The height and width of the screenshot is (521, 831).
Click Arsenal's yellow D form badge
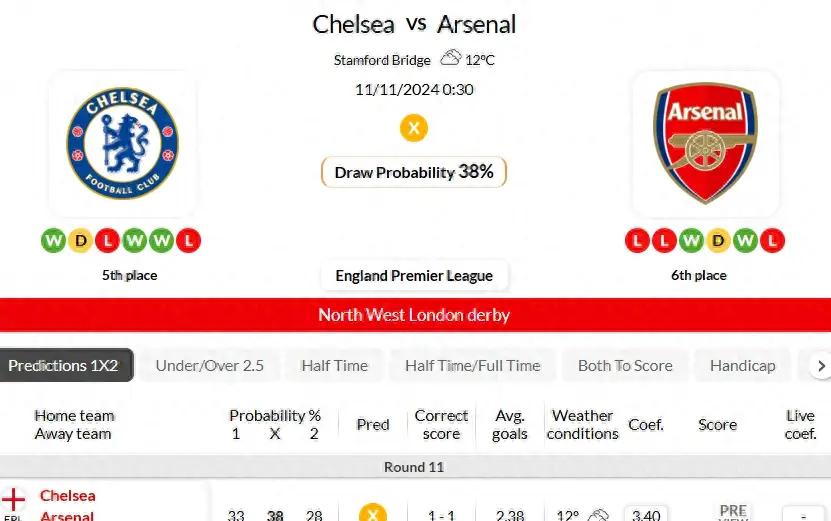coord(718,241)
